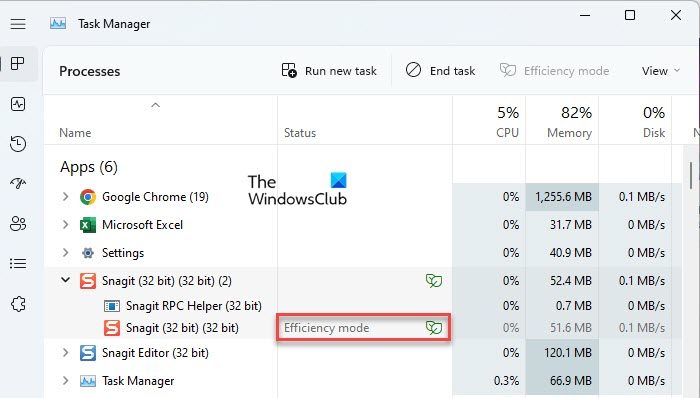
Task: Click the Snagit (32 bit) (2) group icon
Action: pyautogui.click(x=88, y=281)
